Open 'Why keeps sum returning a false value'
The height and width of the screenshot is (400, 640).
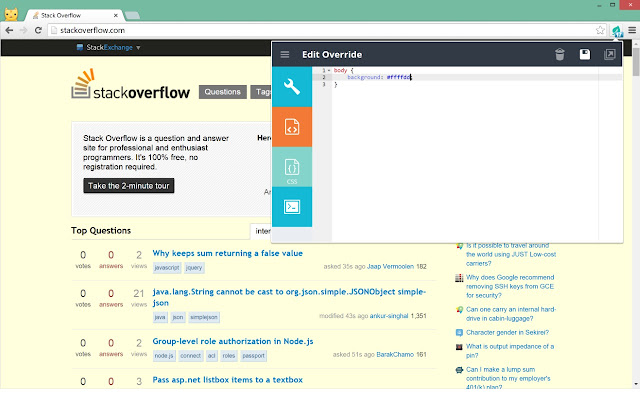227,253
